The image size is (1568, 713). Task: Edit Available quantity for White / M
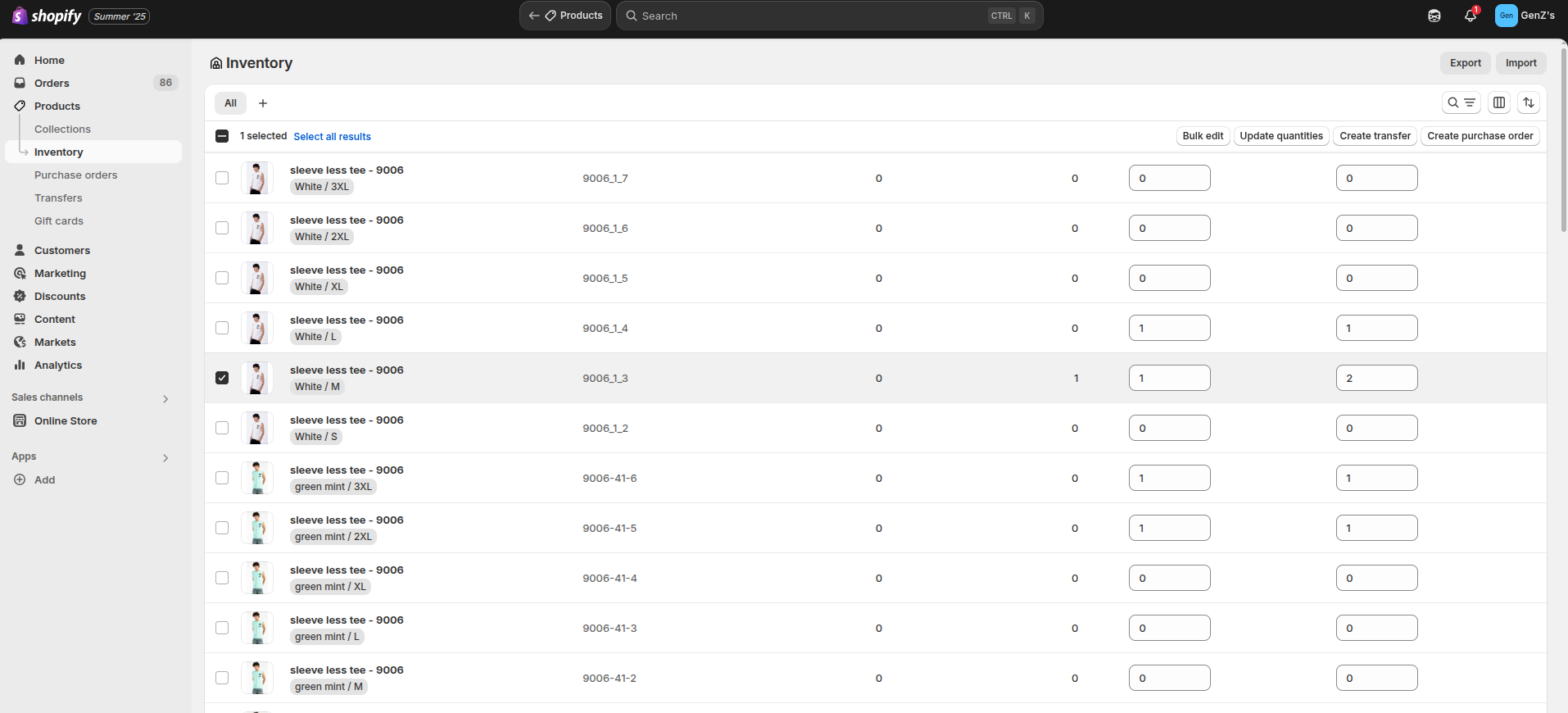coord(1169,378)
